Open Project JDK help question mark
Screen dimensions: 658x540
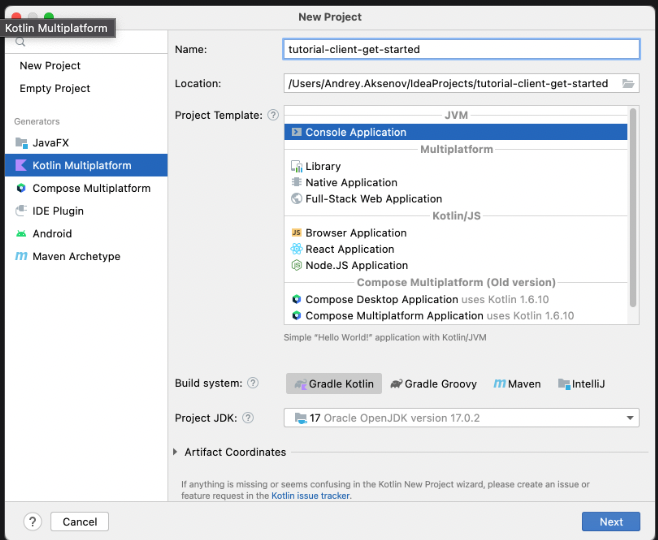click(x=248, y=418)
